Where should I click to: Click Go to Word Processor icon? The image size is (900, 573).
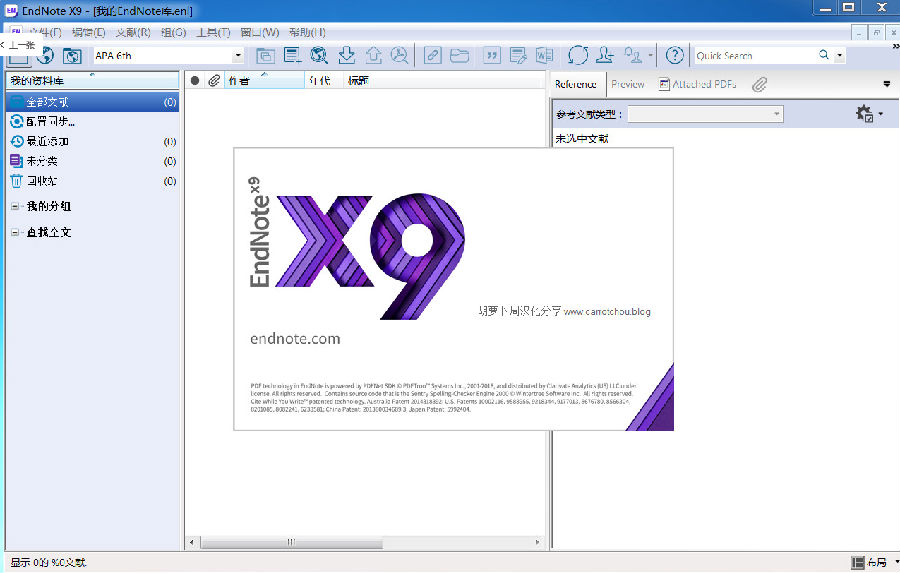[545, 56]
